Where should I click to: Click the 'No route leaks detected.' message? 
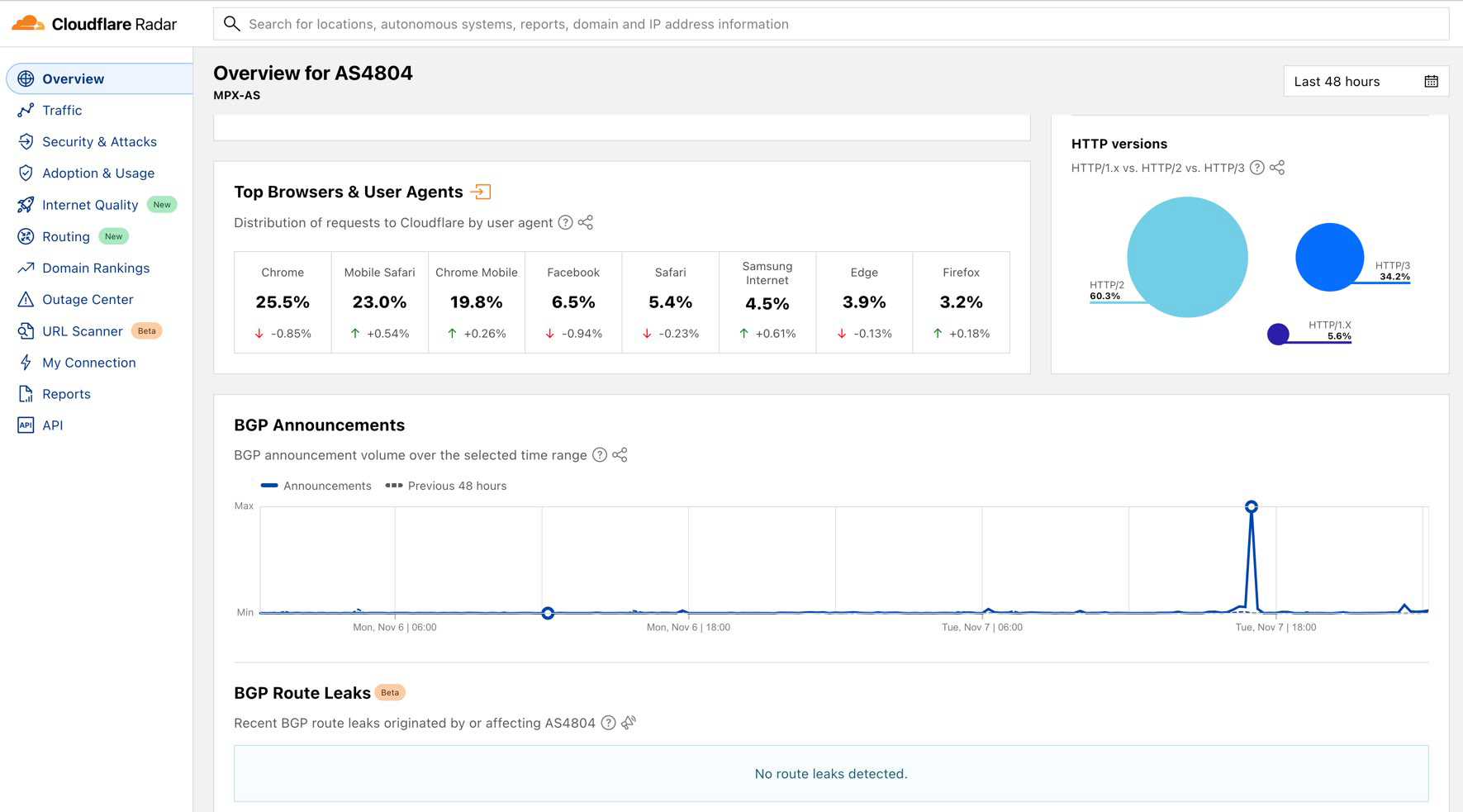click(x=831, y=774)
